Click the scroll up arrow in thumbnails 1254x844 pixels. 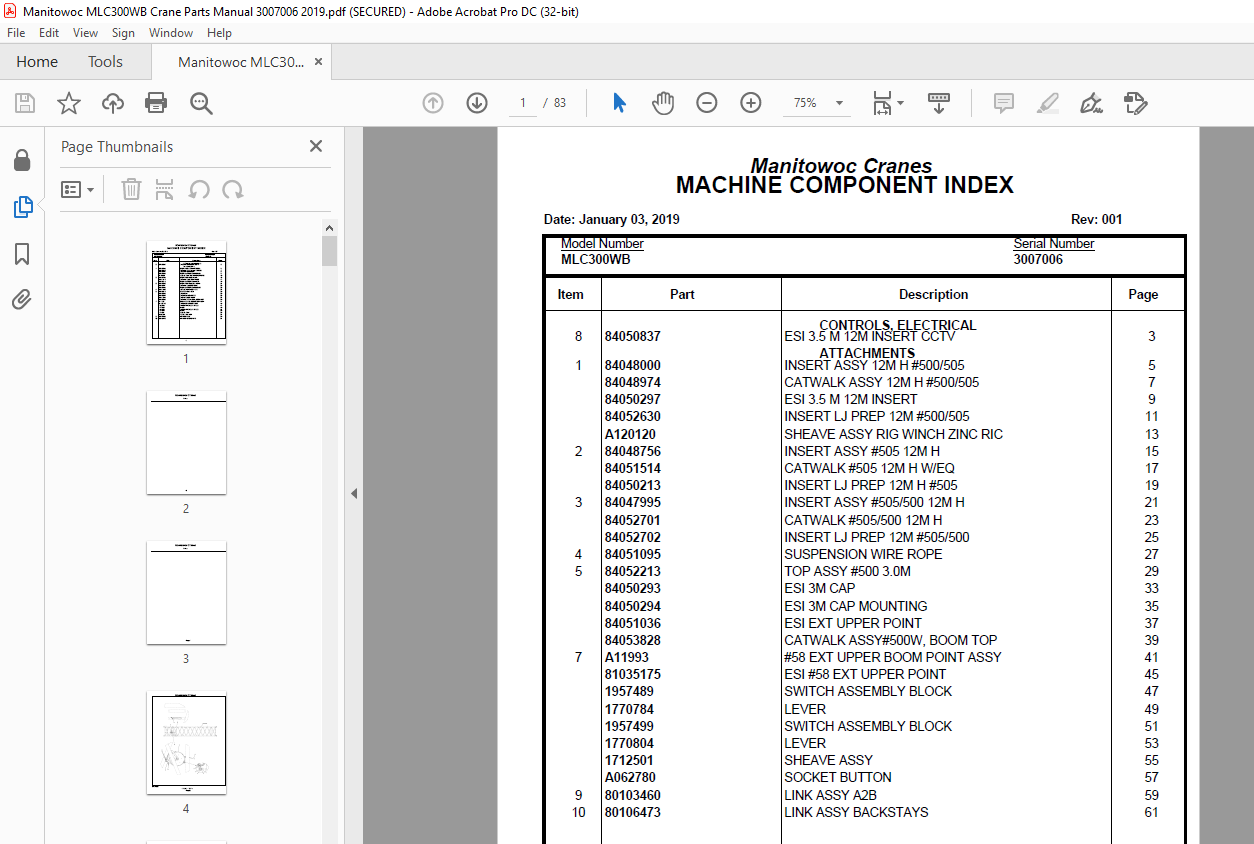pos(330,228)
